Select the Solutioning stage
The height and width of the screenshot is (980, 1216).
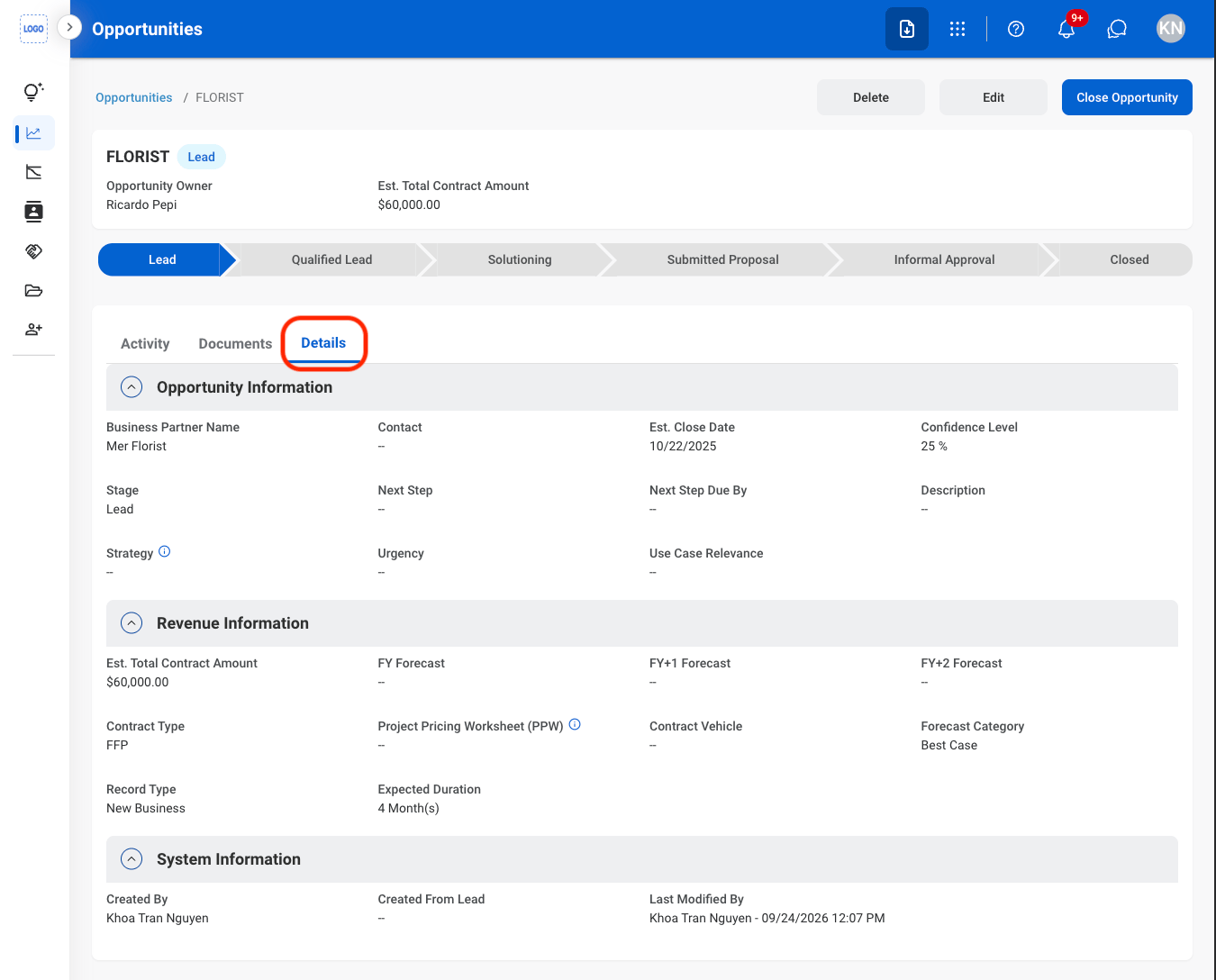click(x=520, y=259)
